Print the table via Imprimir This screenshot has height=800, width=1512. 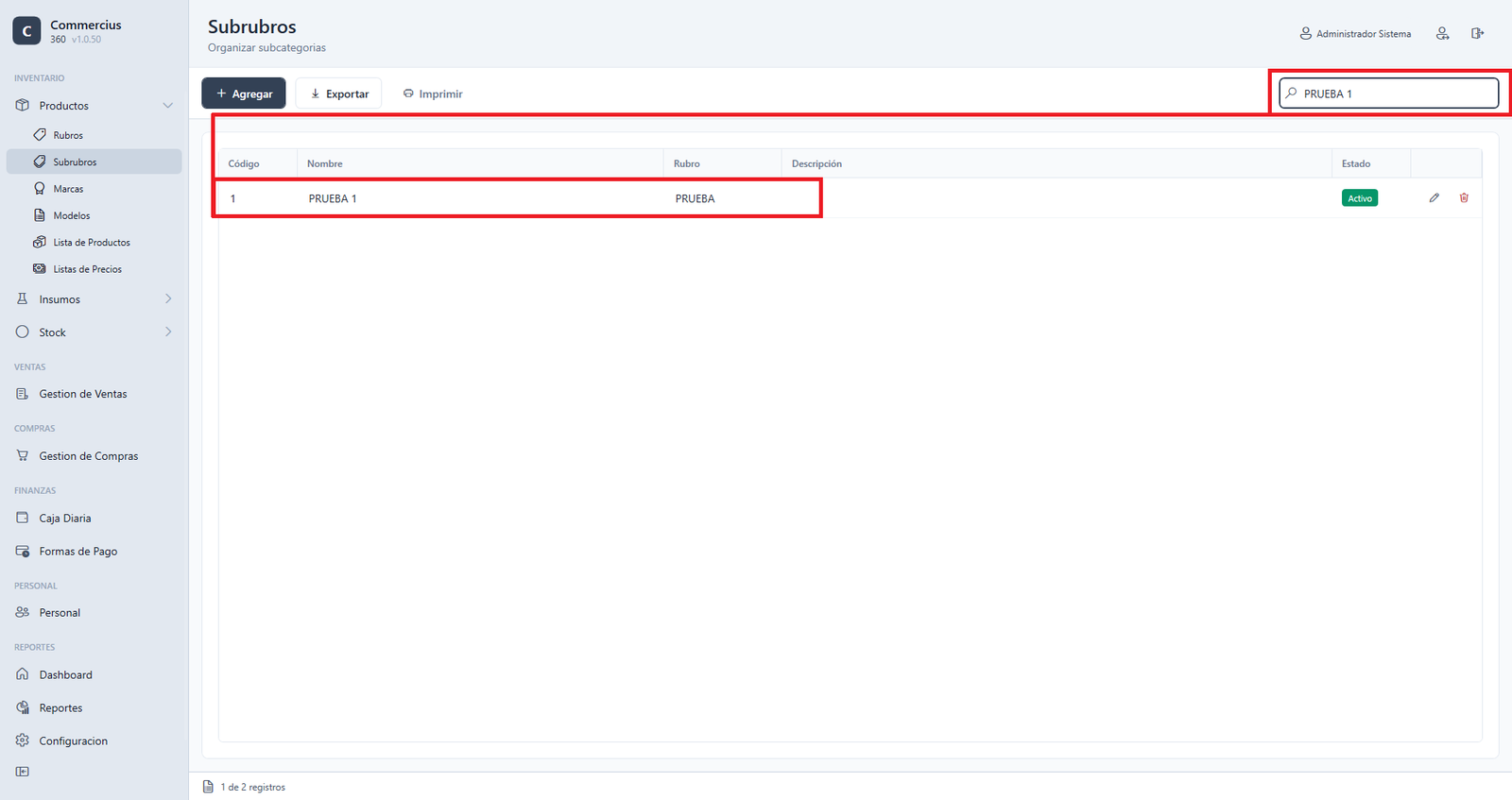[433, 94]
